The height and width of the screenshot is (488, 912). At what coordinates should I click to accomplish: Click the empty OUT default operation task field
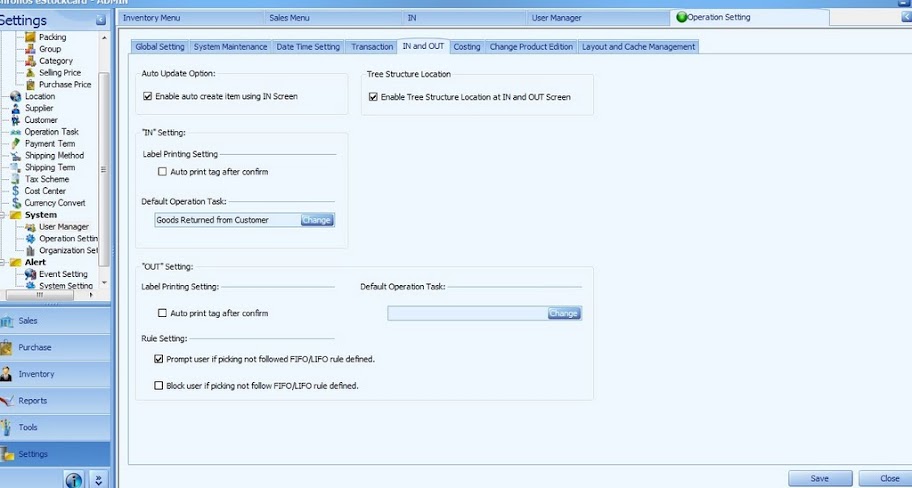tap(468, 314)
